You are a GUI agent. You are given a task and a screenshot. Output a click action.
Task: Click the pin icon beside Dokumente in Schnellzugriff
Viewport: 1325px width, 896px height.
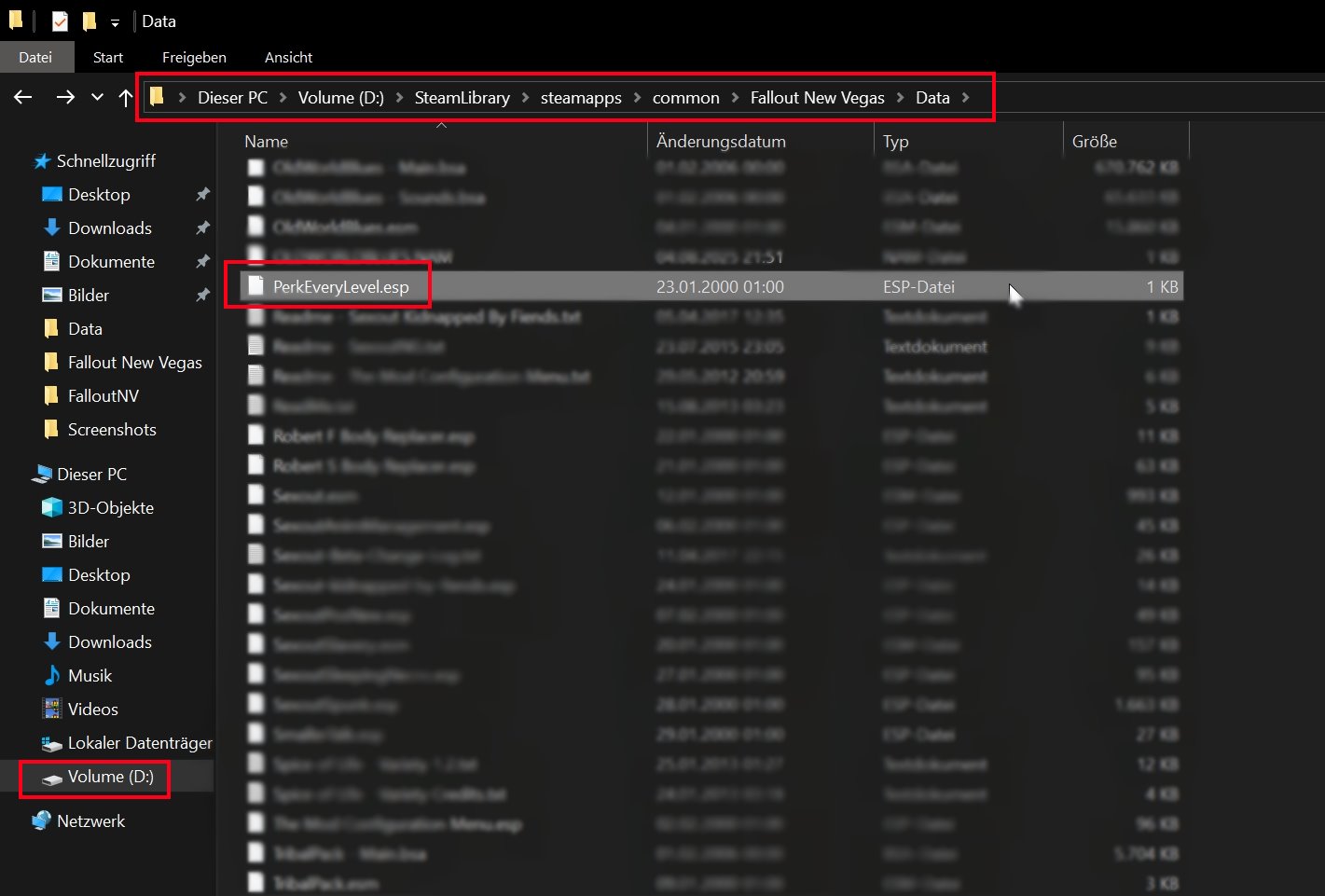(202, 262)
